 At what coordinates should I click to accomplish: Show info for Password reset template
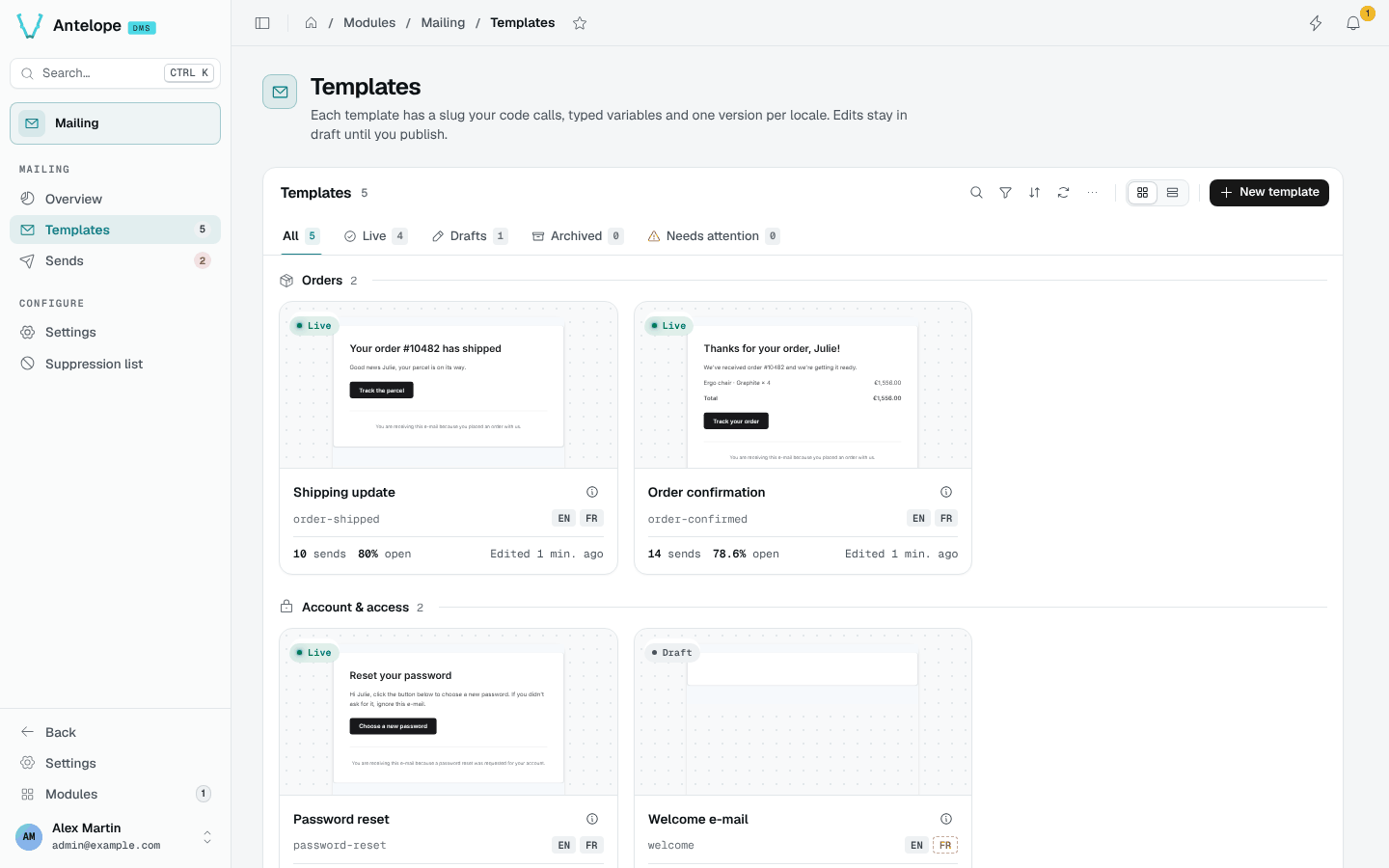click(592, 819)
